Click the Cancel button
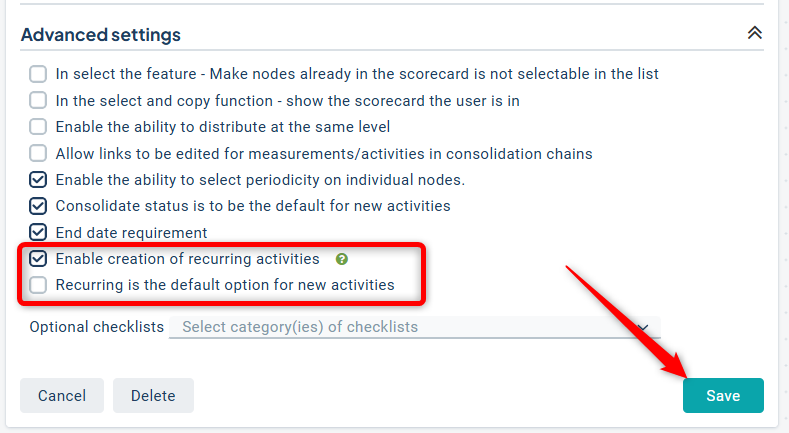789x433 pixels. coord(62,395)
